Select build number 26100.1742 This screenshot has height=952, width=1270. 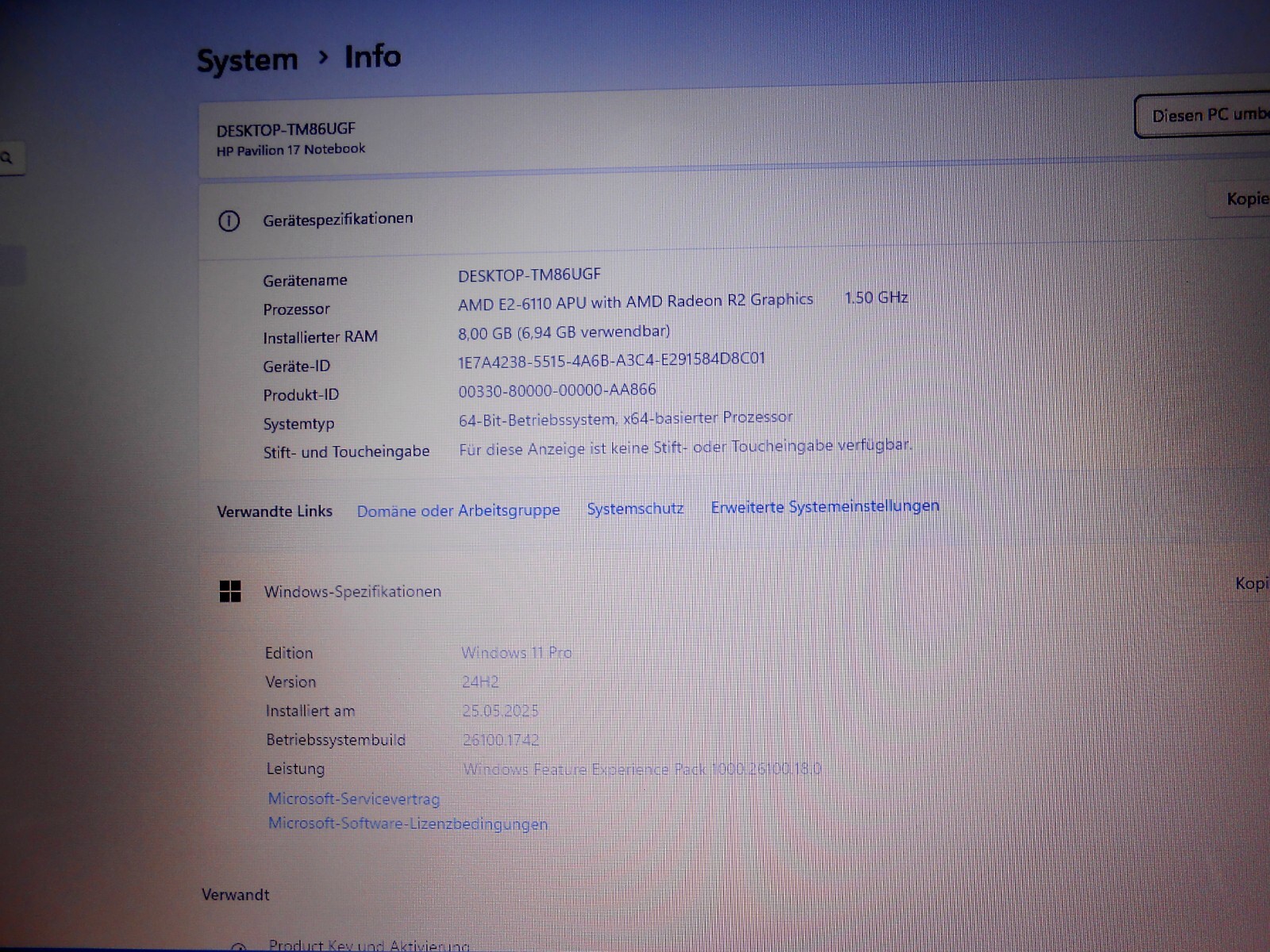click(x=501, y=739)
